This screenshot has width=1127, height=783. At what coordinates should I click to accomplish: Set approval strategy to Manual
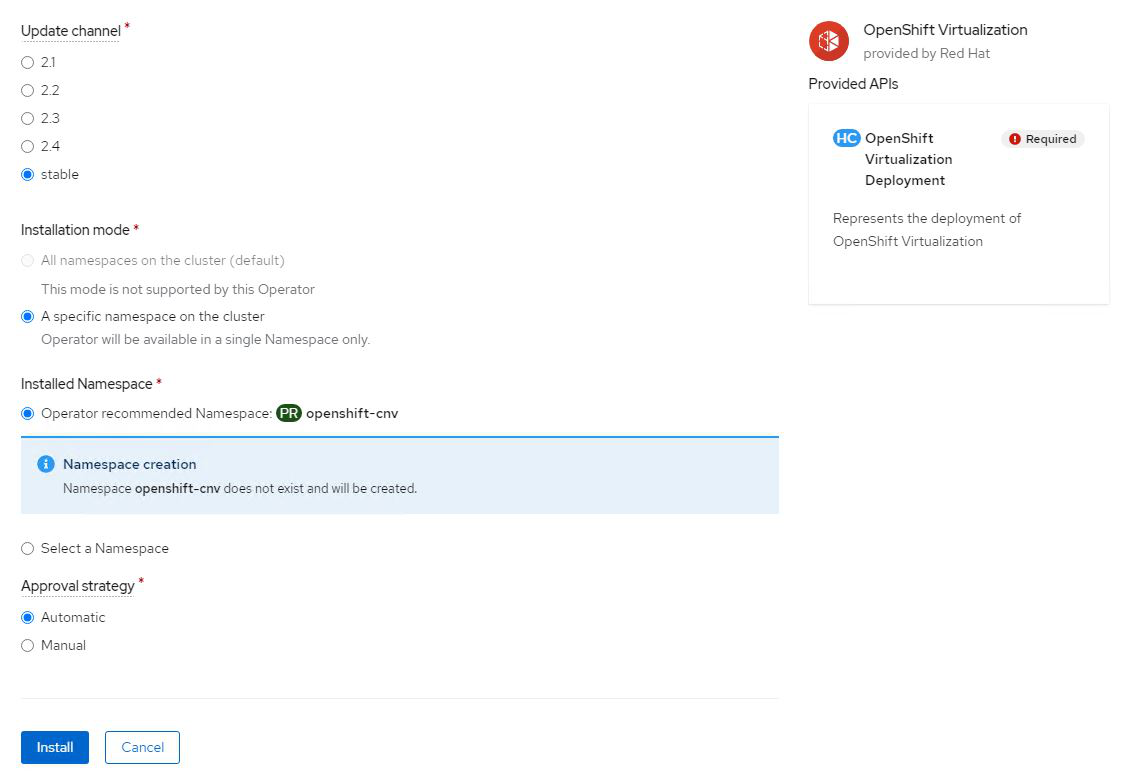[x=28, y=645]
